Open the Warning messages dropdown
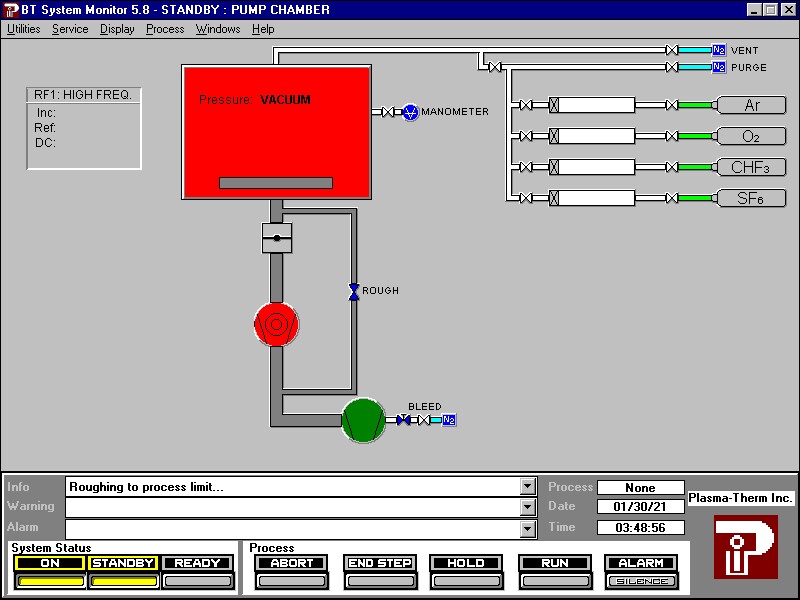Viewport: 800px width, 600px height. [527, 507]
